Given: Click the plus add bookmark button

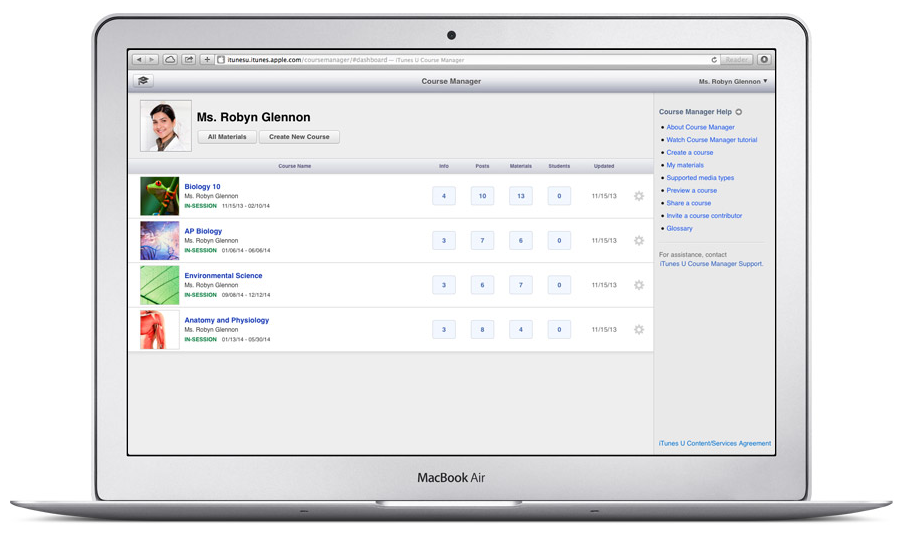Looking at the screenshot, I should (x=207, y=60).
